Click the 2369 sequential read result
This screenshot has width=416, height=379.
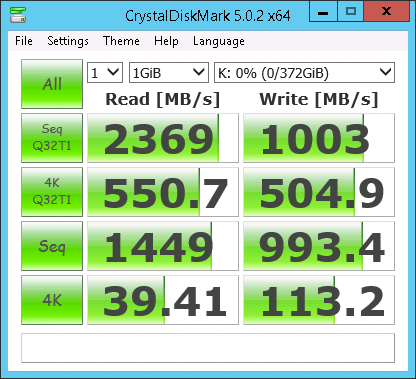click(163, 138)
